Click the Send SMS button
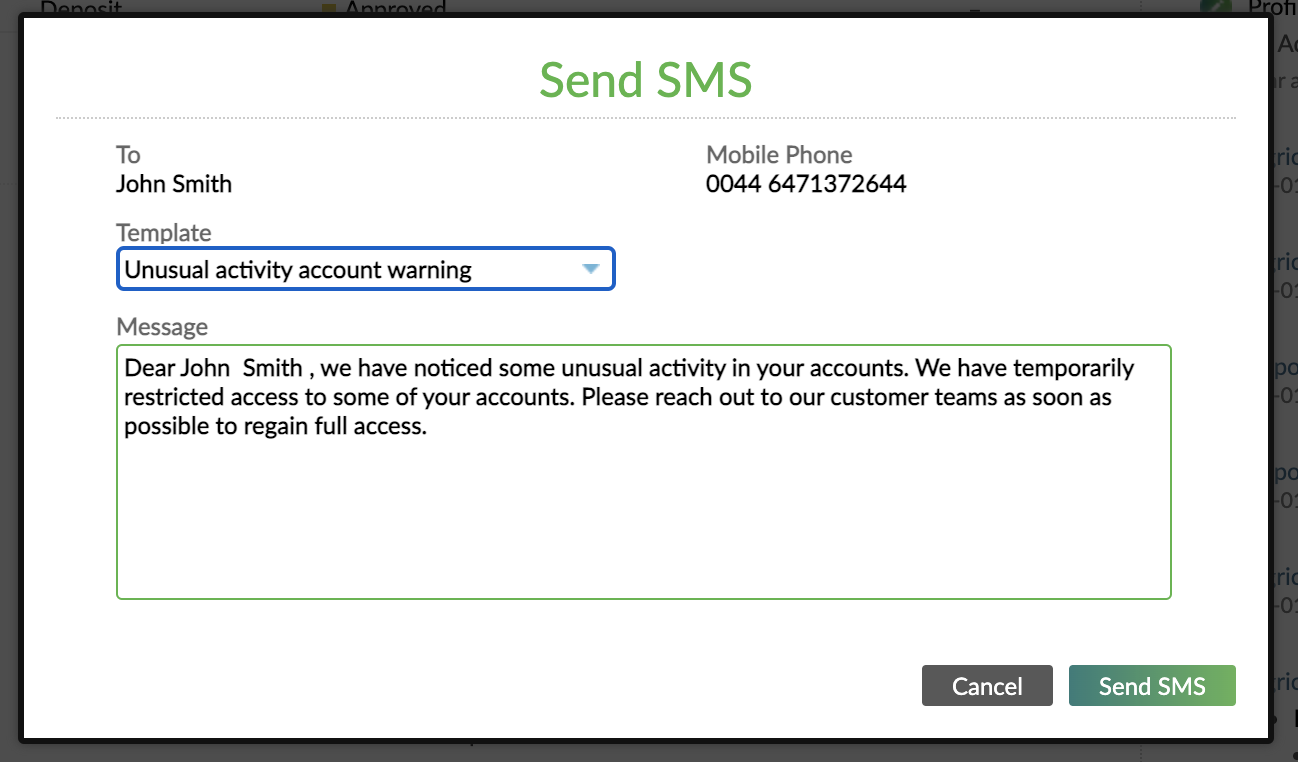1298x762 pixels. 1151,686
